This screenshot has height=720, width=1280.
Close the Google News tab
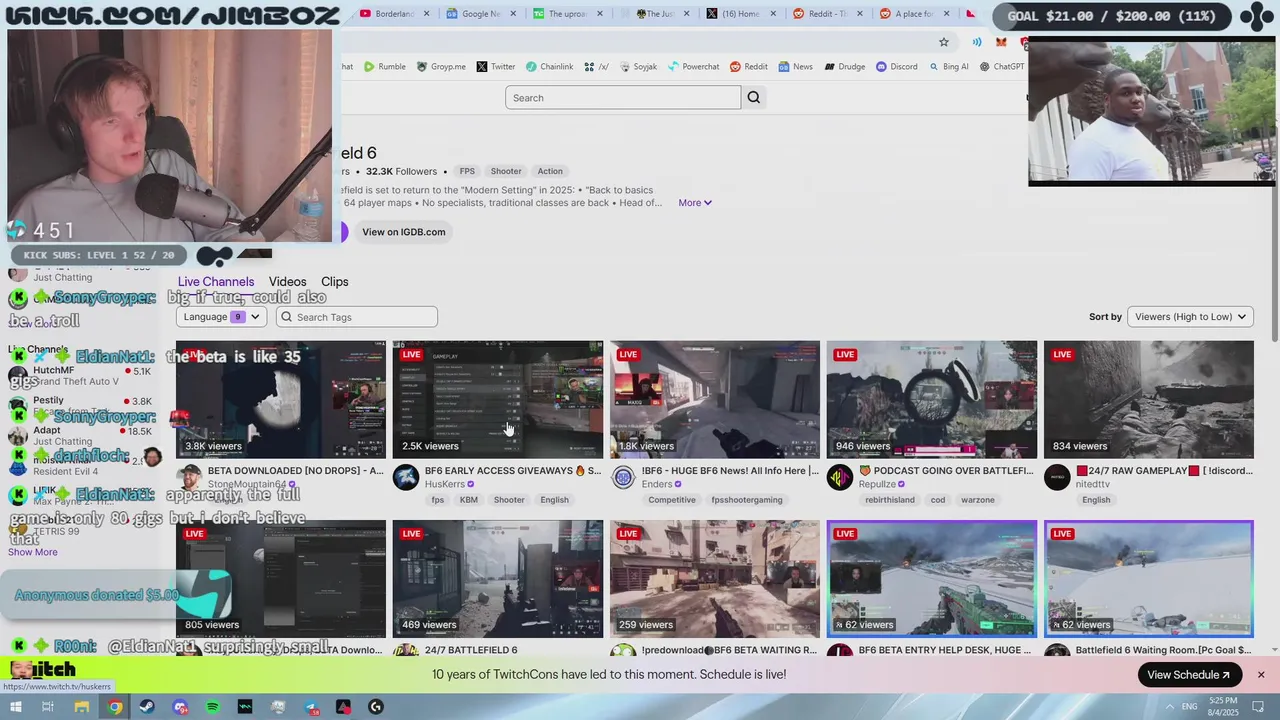(513, 14)
